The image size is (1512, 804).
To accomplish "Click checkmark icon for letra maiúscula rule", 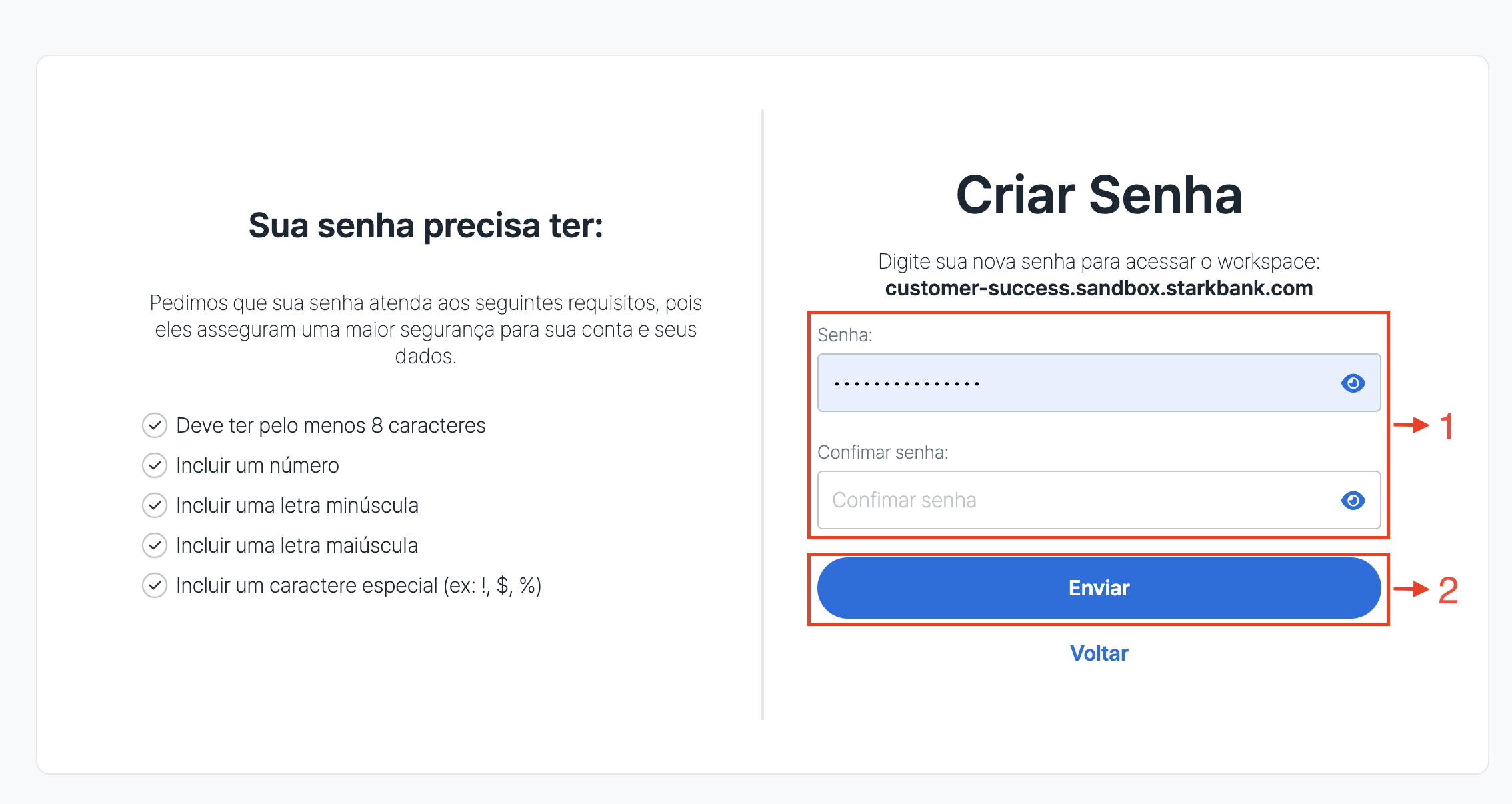I will pos(155,545).
